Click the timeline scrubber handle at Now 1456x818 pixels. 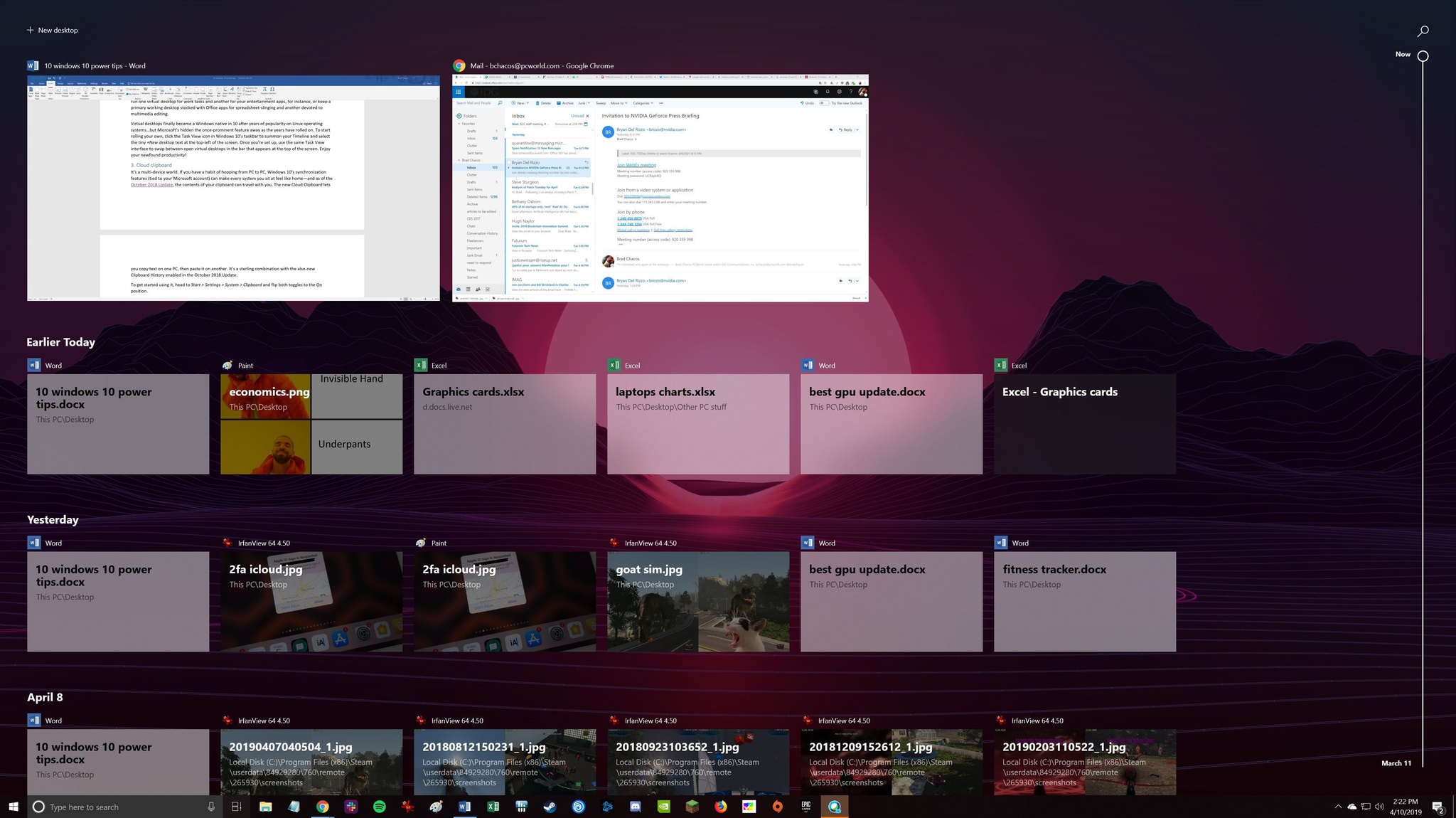pyautogui.click(x=1423, y=55)
